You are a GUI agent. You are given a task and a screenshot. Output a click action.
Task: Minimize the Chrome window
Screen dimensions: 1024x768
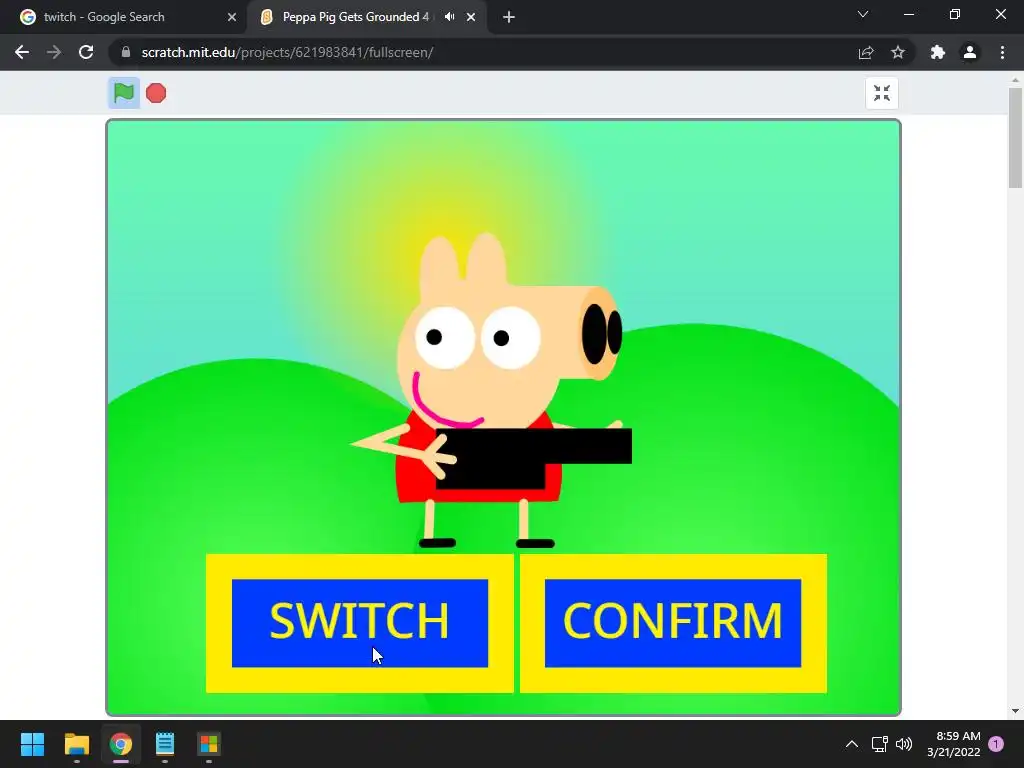(908, 14)
